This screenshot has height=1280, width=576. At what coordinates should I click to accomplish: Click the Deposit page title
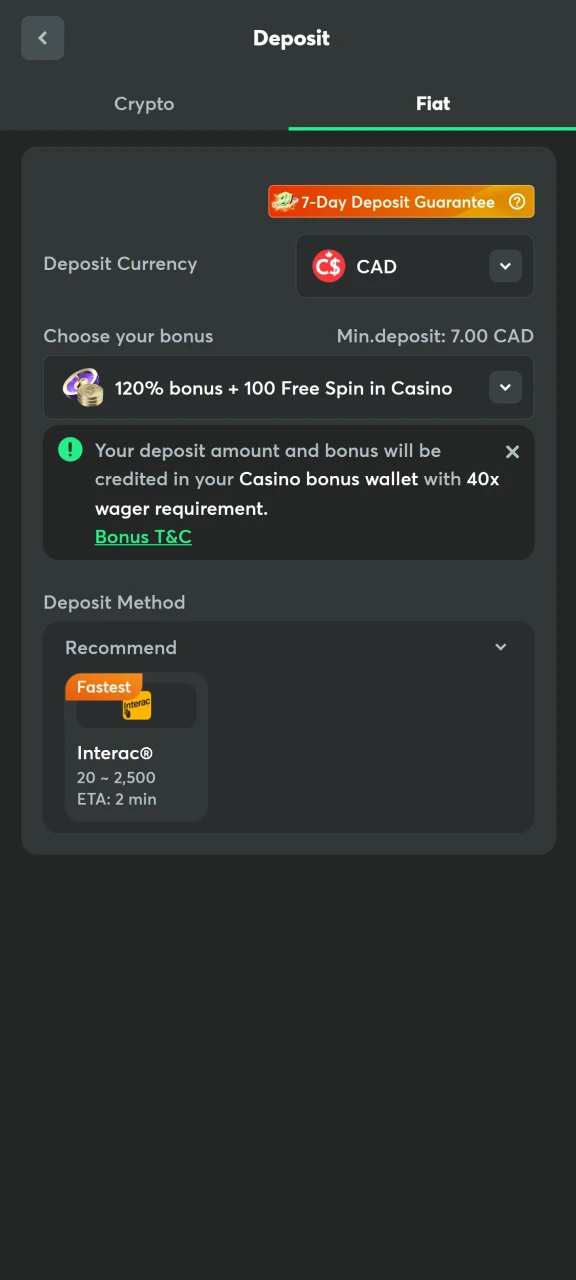click(291, 38)
